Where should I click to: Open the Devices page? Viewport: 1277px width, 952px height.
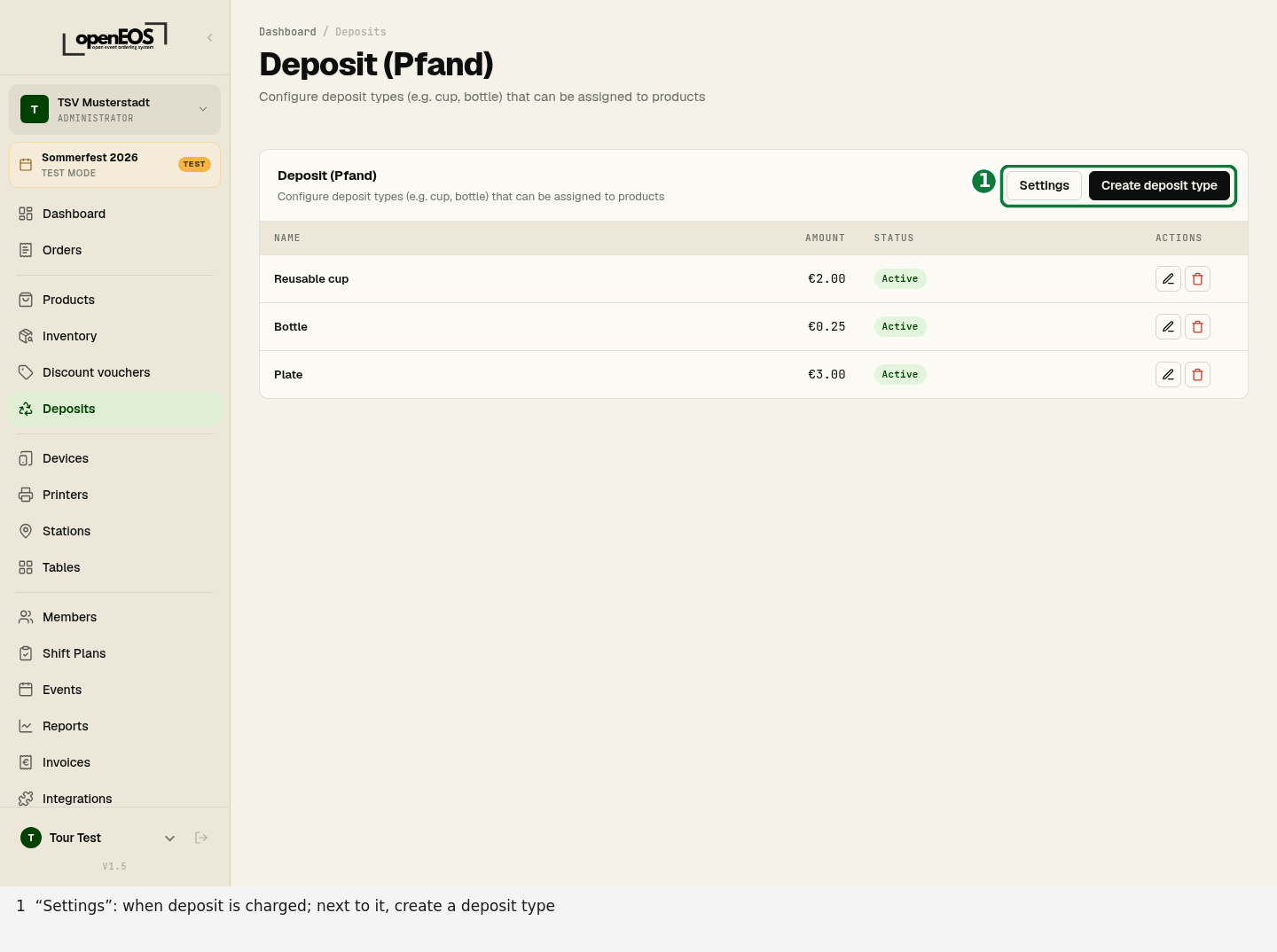(114, 458)
